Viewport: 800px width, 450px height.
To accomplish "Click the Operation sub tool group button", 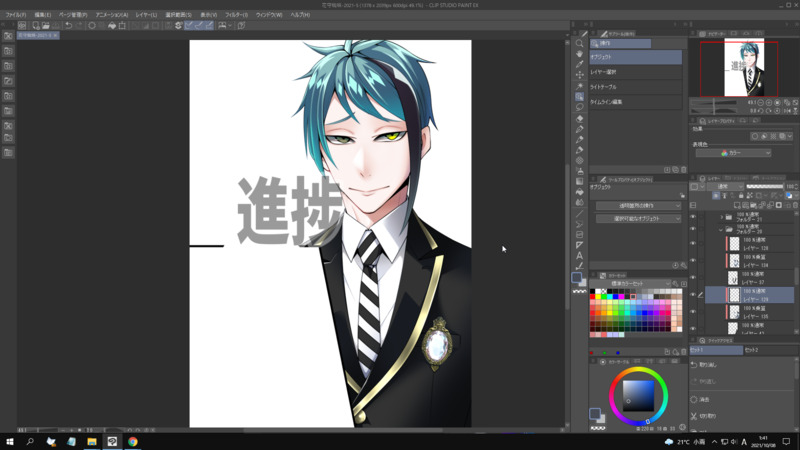I will (x=620, y=43).
